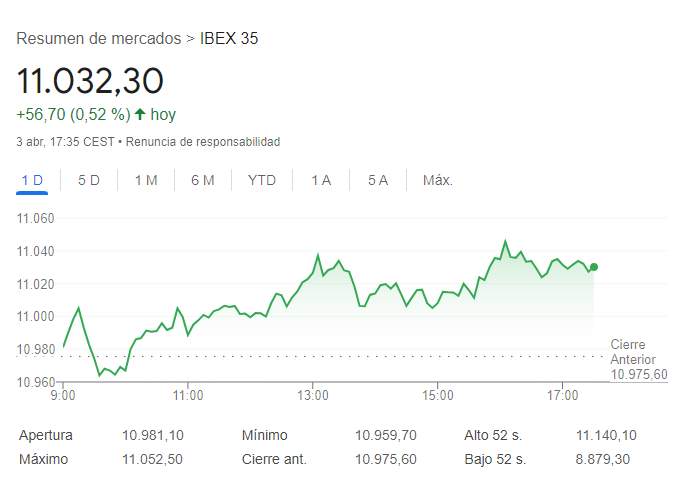Screen dimensions: 690x479
Task: Click the Cierre Anterior 10.975,60 label
Action: pyautogui.click(x=639, y=359)
